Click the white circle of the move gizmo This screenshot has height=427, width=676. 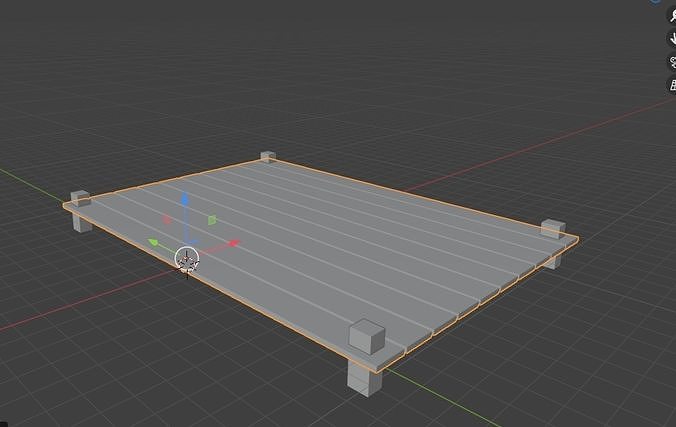pos(187,259)
